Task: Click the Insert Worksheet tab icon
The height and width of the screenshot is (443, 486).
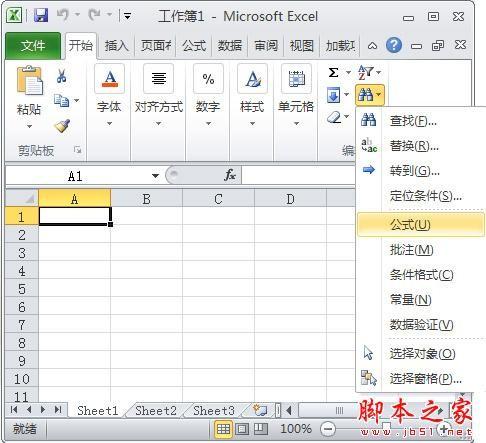Action: [260, 410]
